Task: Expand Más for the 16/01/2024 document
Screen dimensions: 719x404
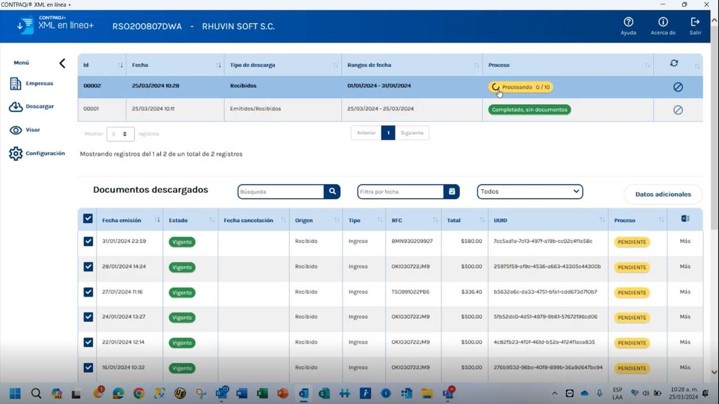Action: pyautogui.click(x=685, y=367)
